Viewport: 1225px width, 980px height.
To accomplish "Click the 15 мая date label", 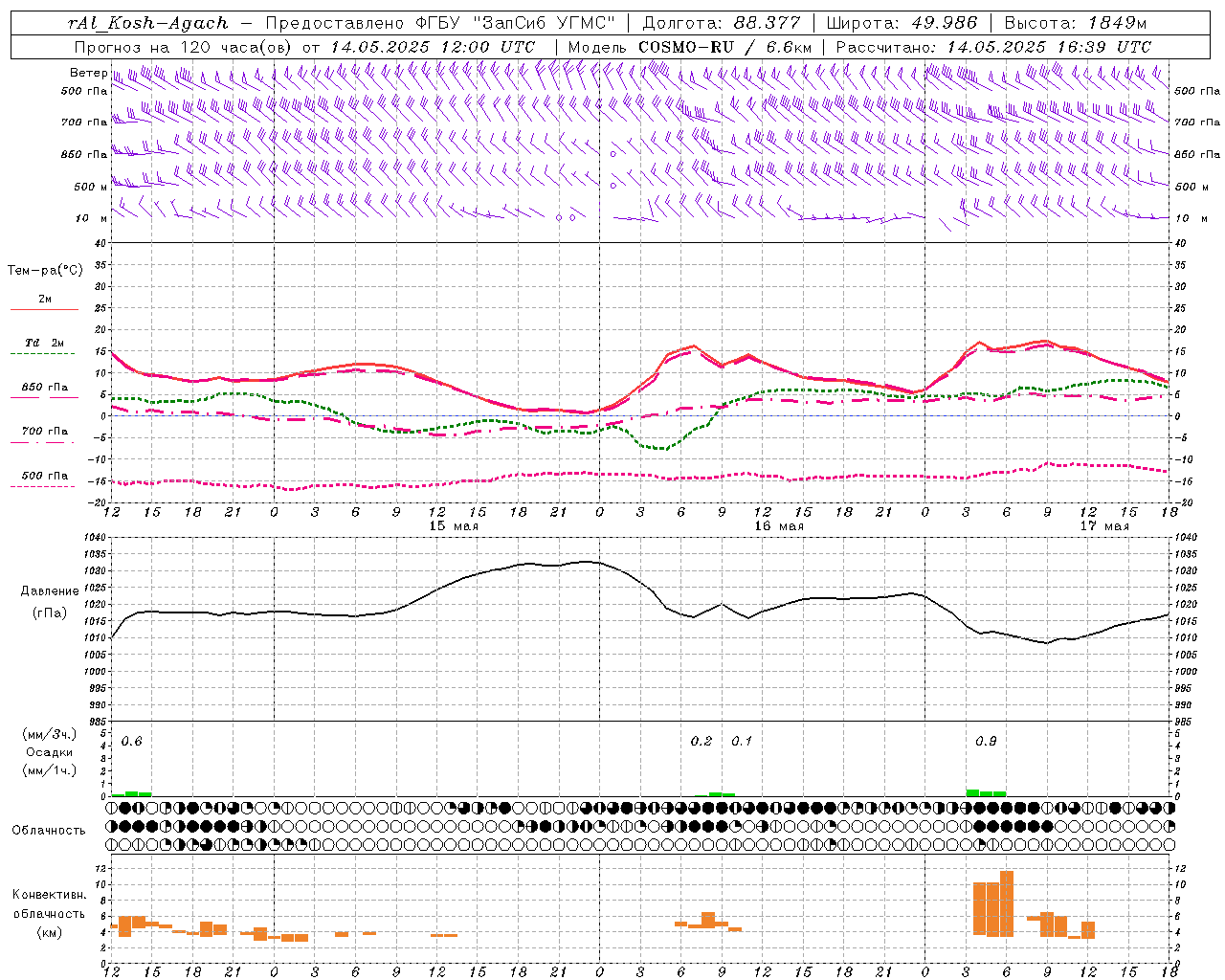I will pyautogui.click(x=454, y=526).
